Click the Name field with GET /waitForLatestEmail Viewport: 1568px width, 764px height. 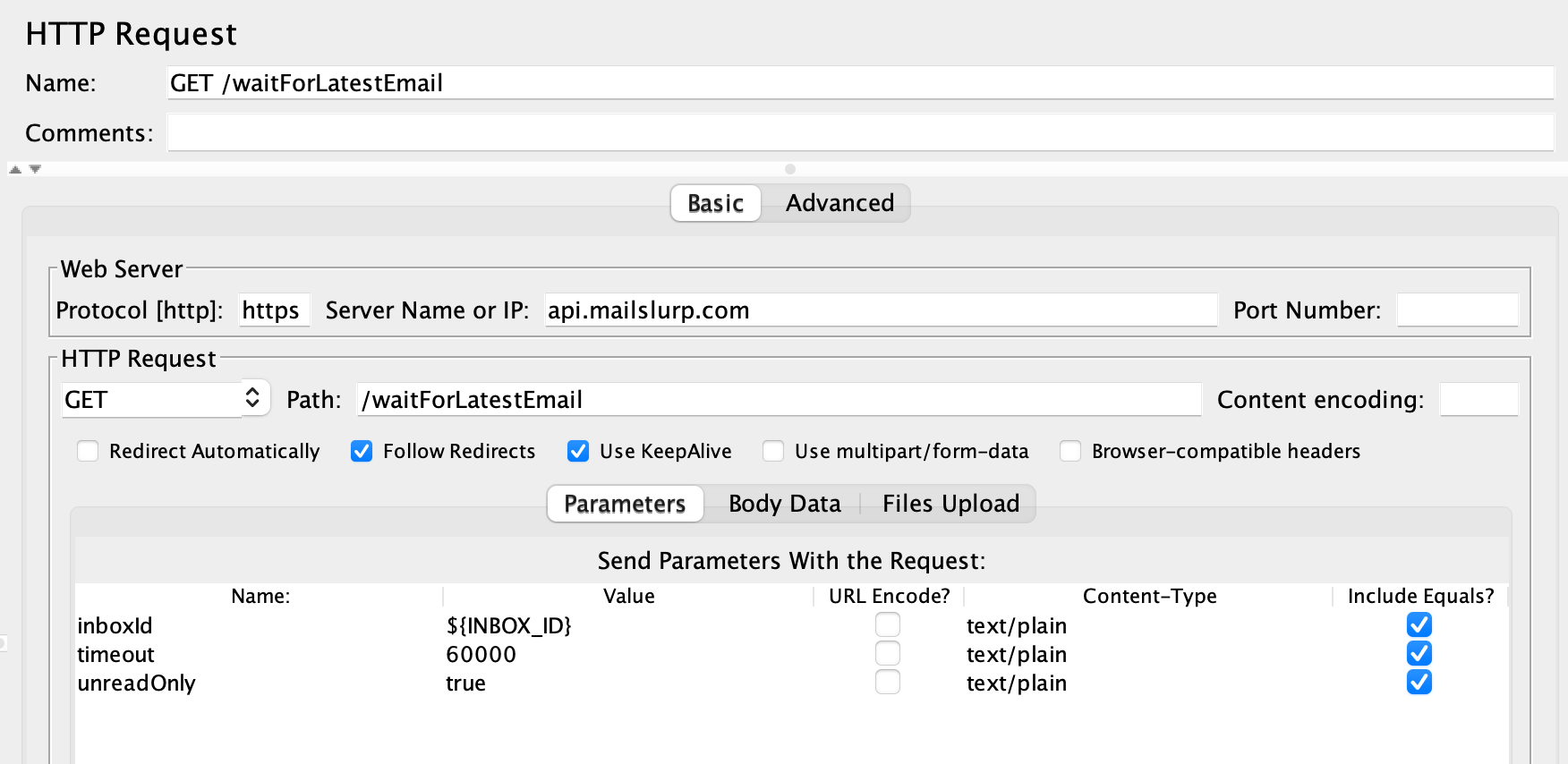tap(860, 83)
